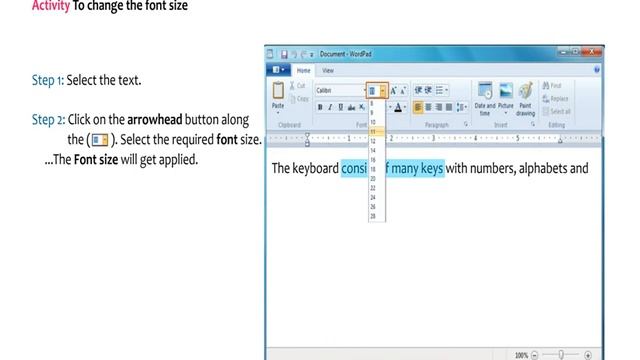The height and width of the screenshot is (360, 640).
Task: Expand the Paste options arrow
Action: (278, 113)
